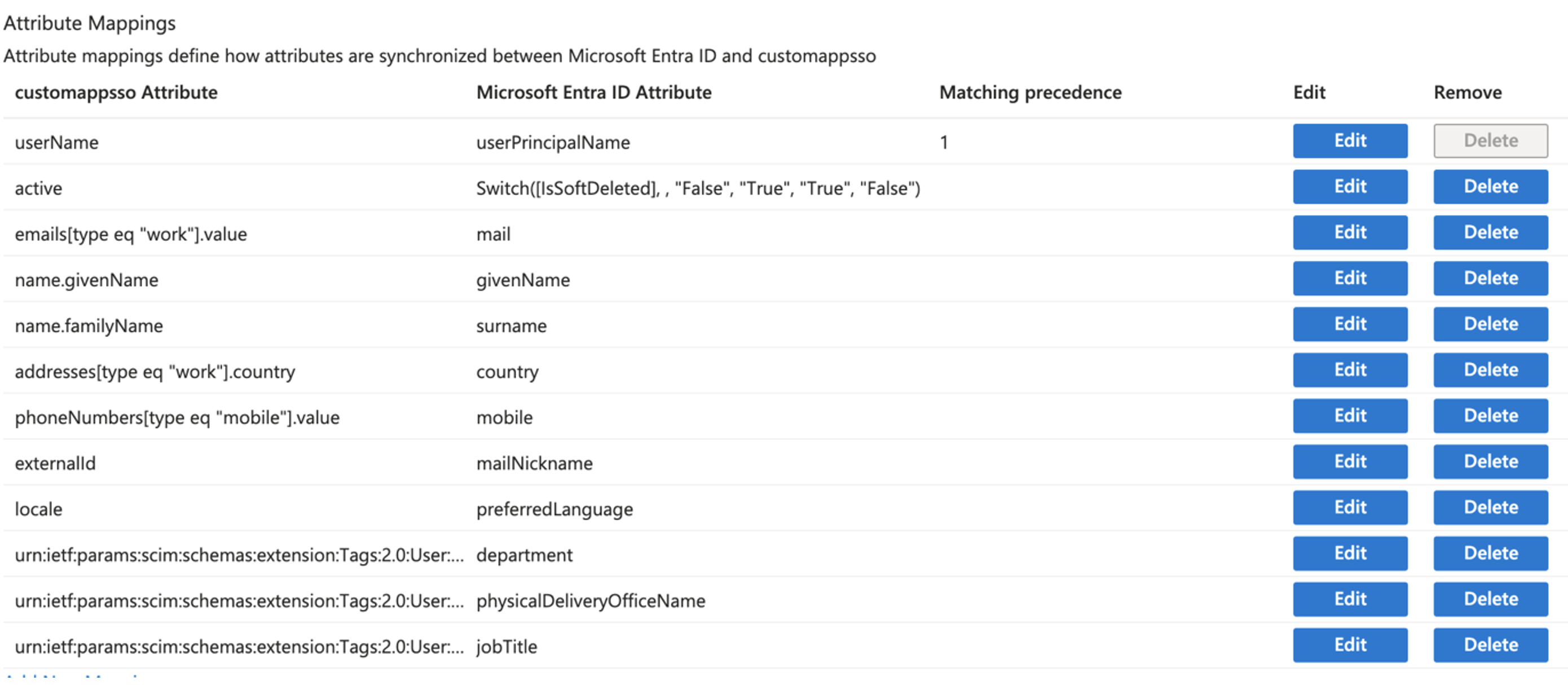Select the userPrincipalName cell
This screenshot has width=1568, height=685.
pos(553,143)
